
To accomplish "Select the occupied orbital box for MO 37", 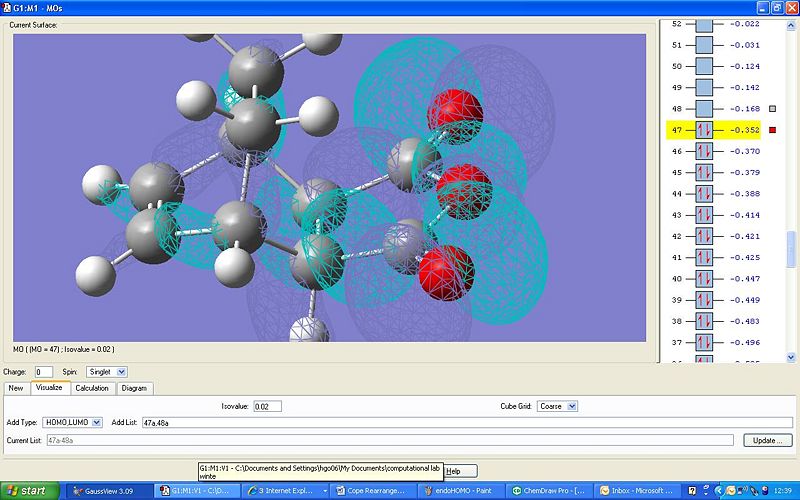I will click(x=704, y=342).
